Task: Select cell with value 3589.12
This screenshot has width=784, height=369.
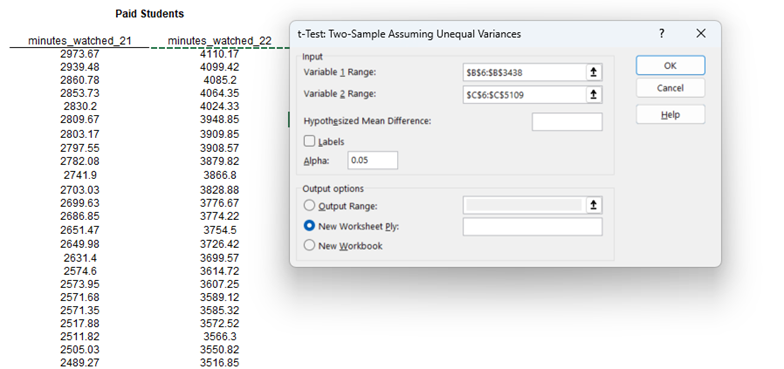Action: pos(220,297)
